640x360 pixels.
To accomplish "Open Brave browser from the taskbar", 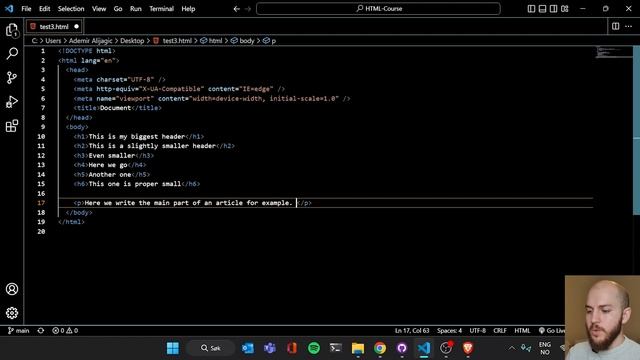I will (x=468, y=348).
